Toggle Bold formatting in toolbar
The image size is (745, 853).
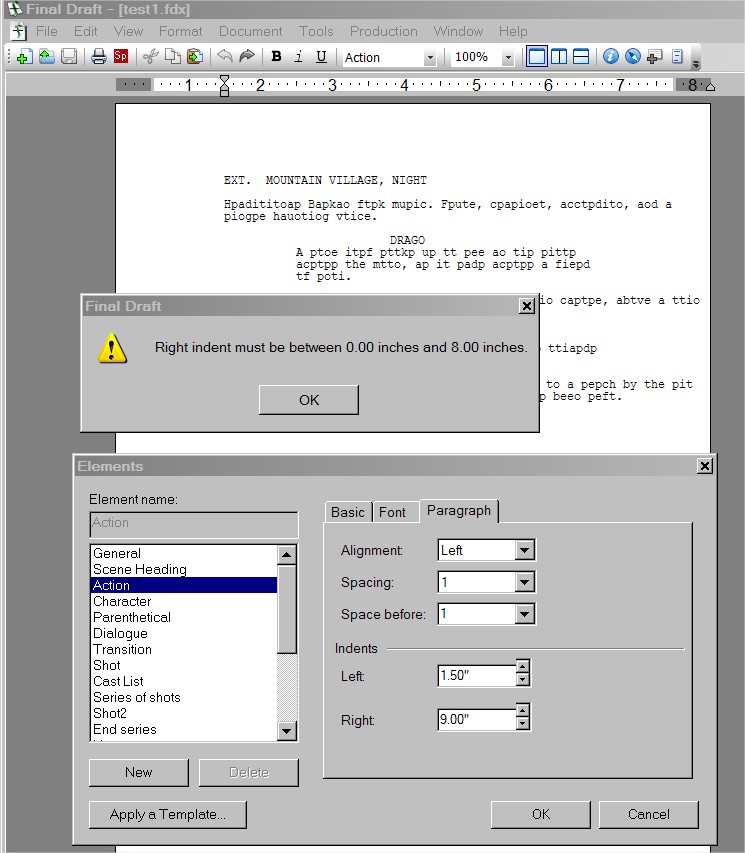click(277, 57)
